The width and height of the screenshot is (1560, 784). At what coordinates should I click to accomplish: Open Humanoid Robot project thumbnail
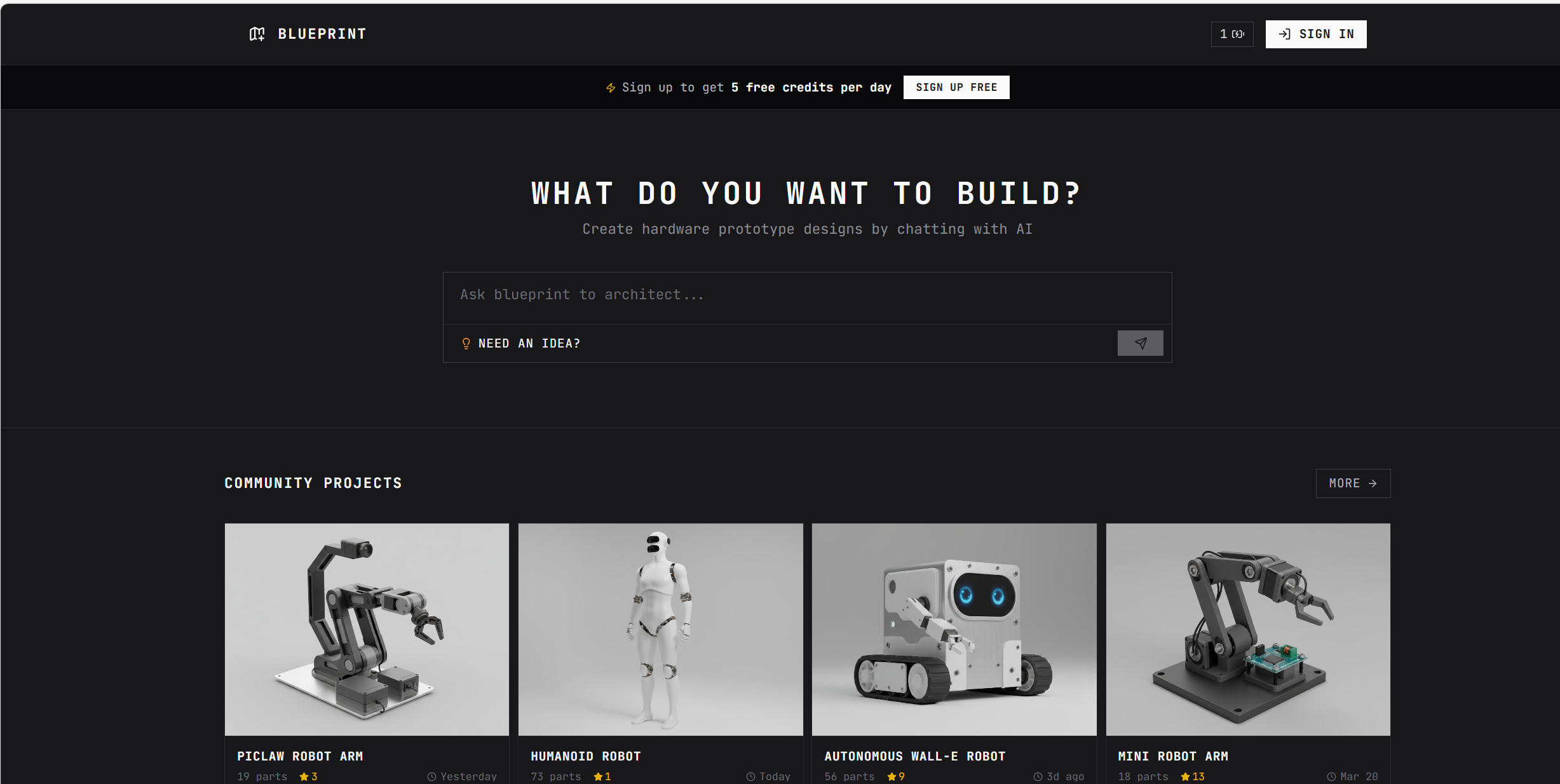(660, 629)
